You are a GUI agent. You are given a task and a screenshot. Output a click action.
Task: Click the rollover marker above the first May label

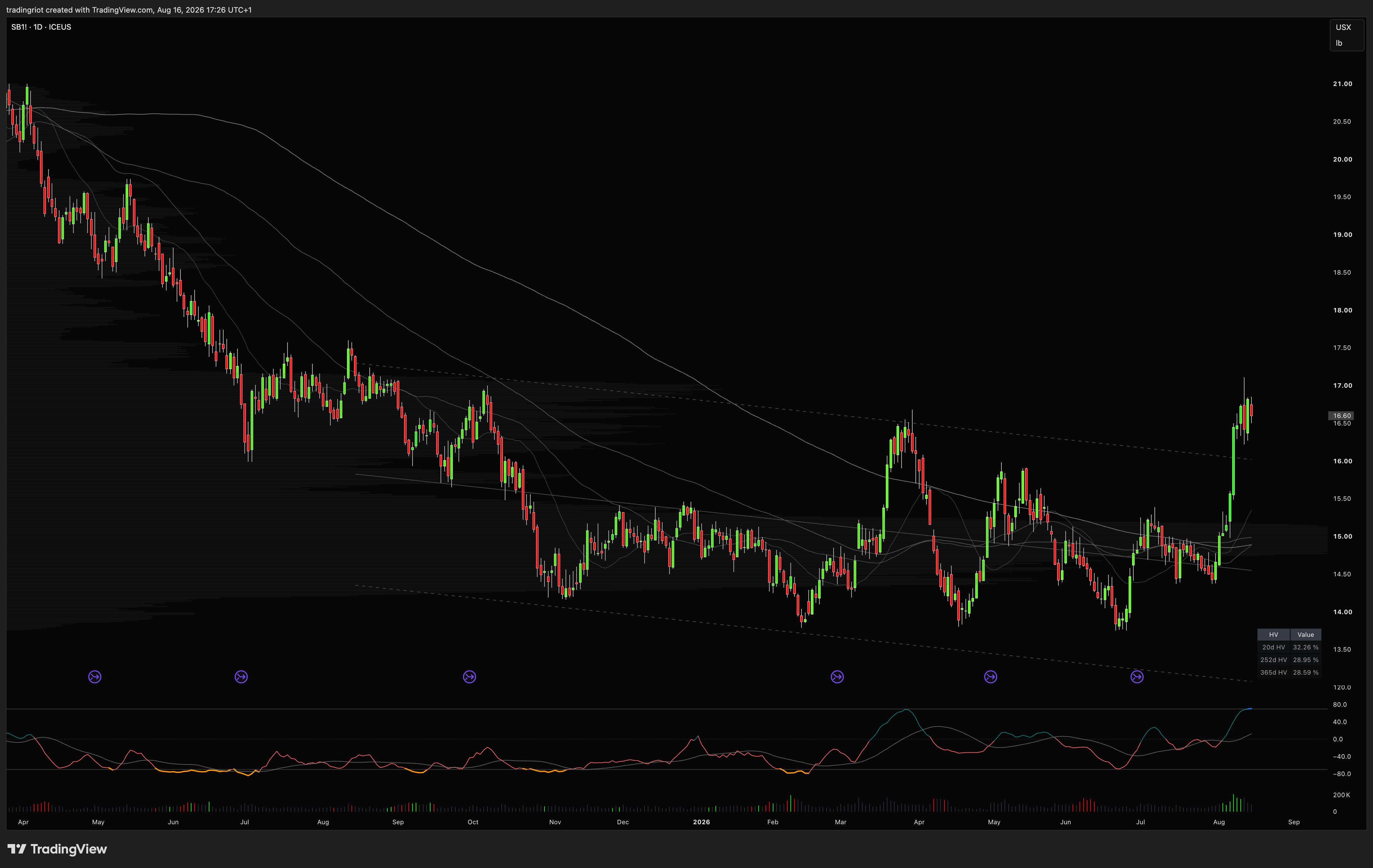(x=95, y=677)
